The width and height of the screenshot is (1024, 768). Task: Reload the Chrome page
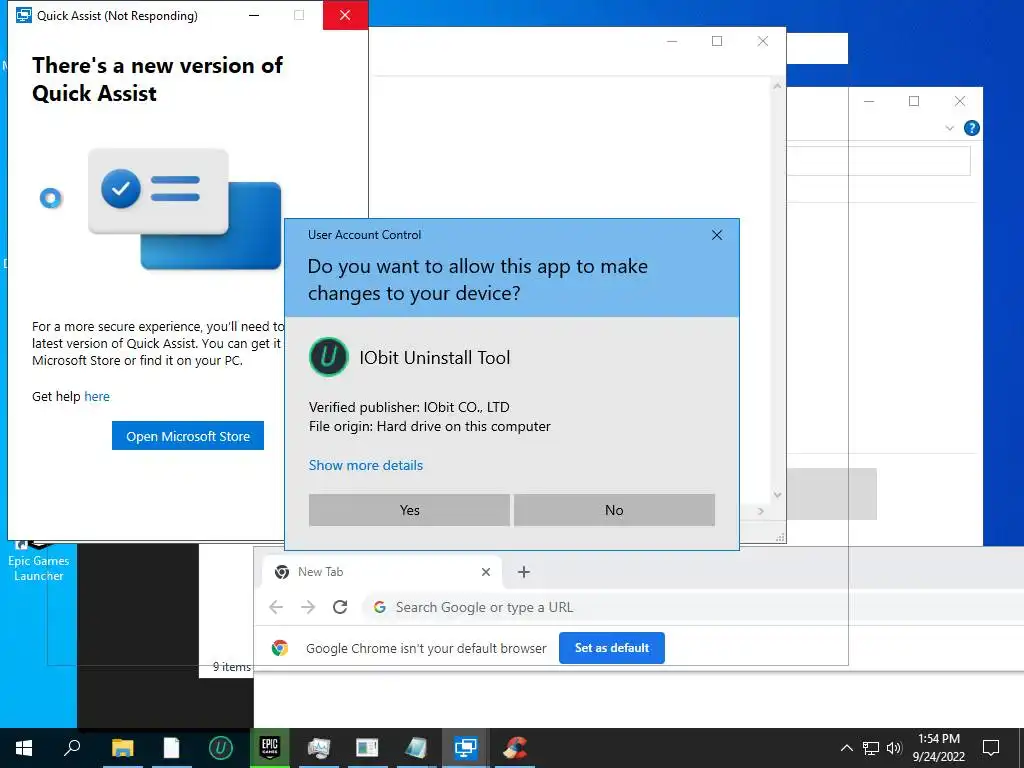340,607
